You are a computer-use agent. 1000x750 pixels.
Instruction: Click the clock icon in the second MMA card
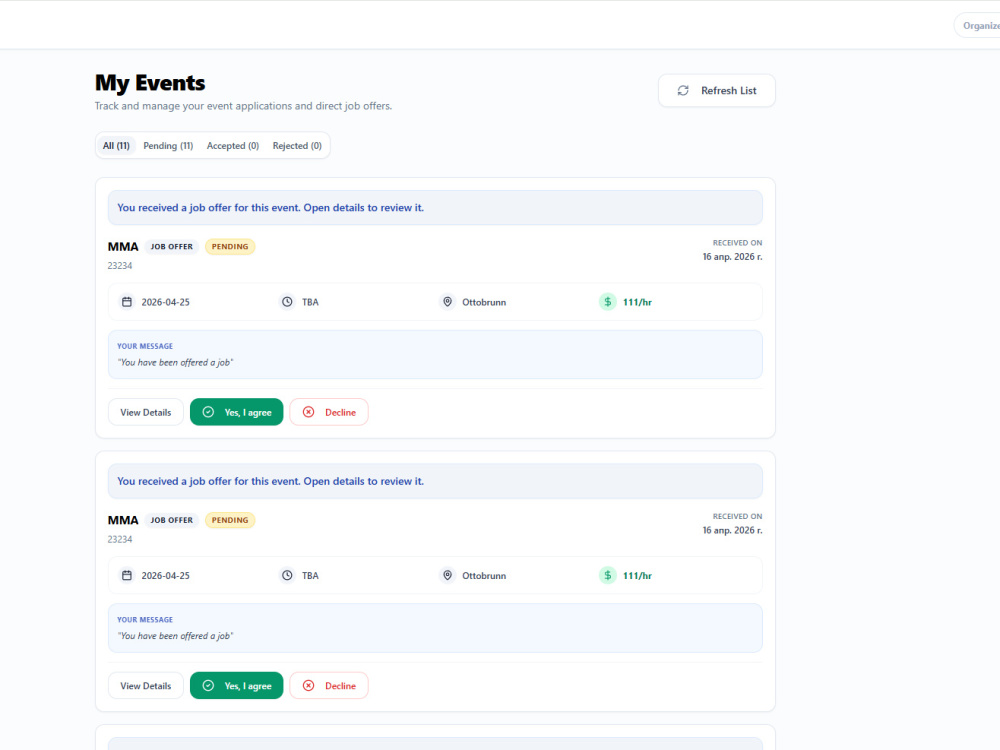(x=288, y=575)
